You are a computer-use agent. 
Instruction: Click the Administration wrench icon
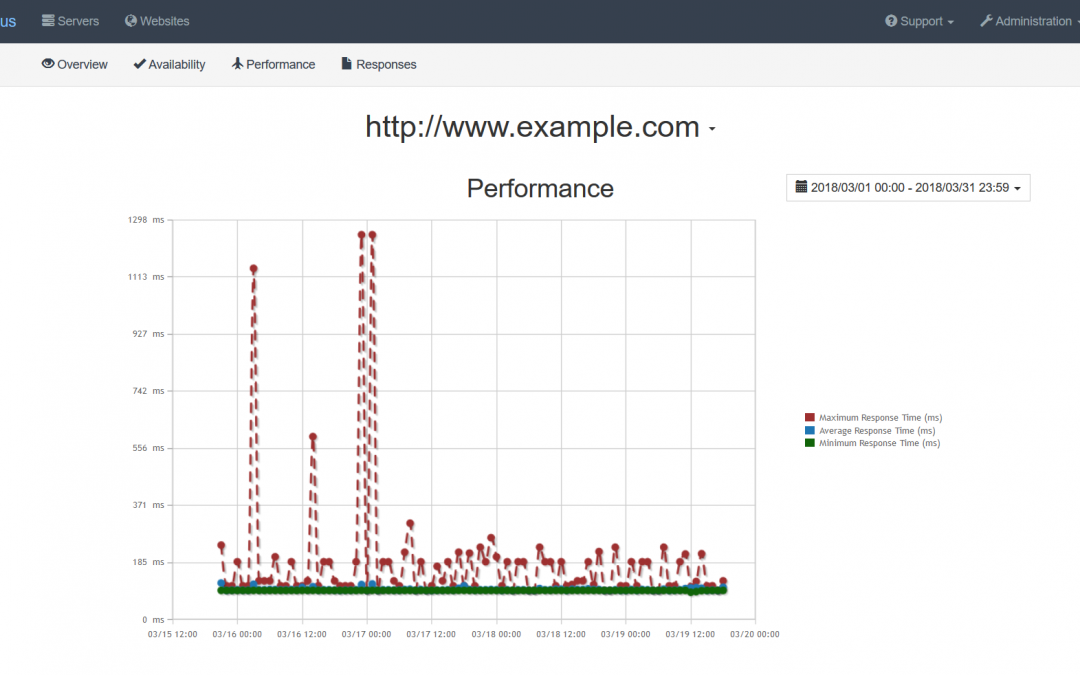(986, 21)
